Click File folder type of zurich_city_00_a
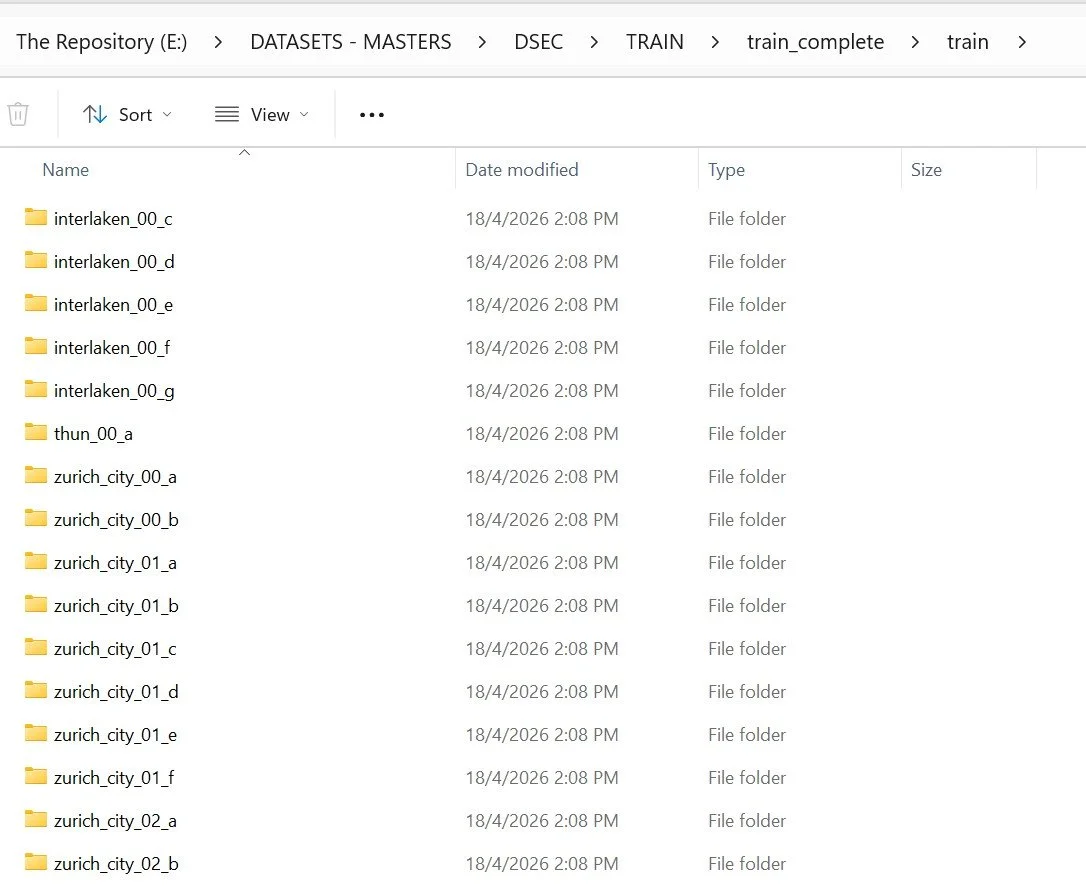Image resolution: width=1086 pixels, height=888 pixels. click(747, 477)
